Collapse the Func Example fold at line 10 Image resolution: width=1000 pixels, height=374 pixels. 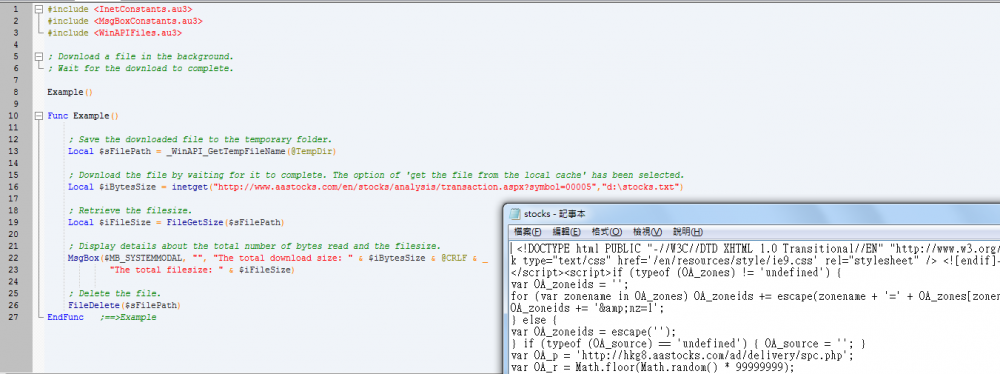click(40, 116)
